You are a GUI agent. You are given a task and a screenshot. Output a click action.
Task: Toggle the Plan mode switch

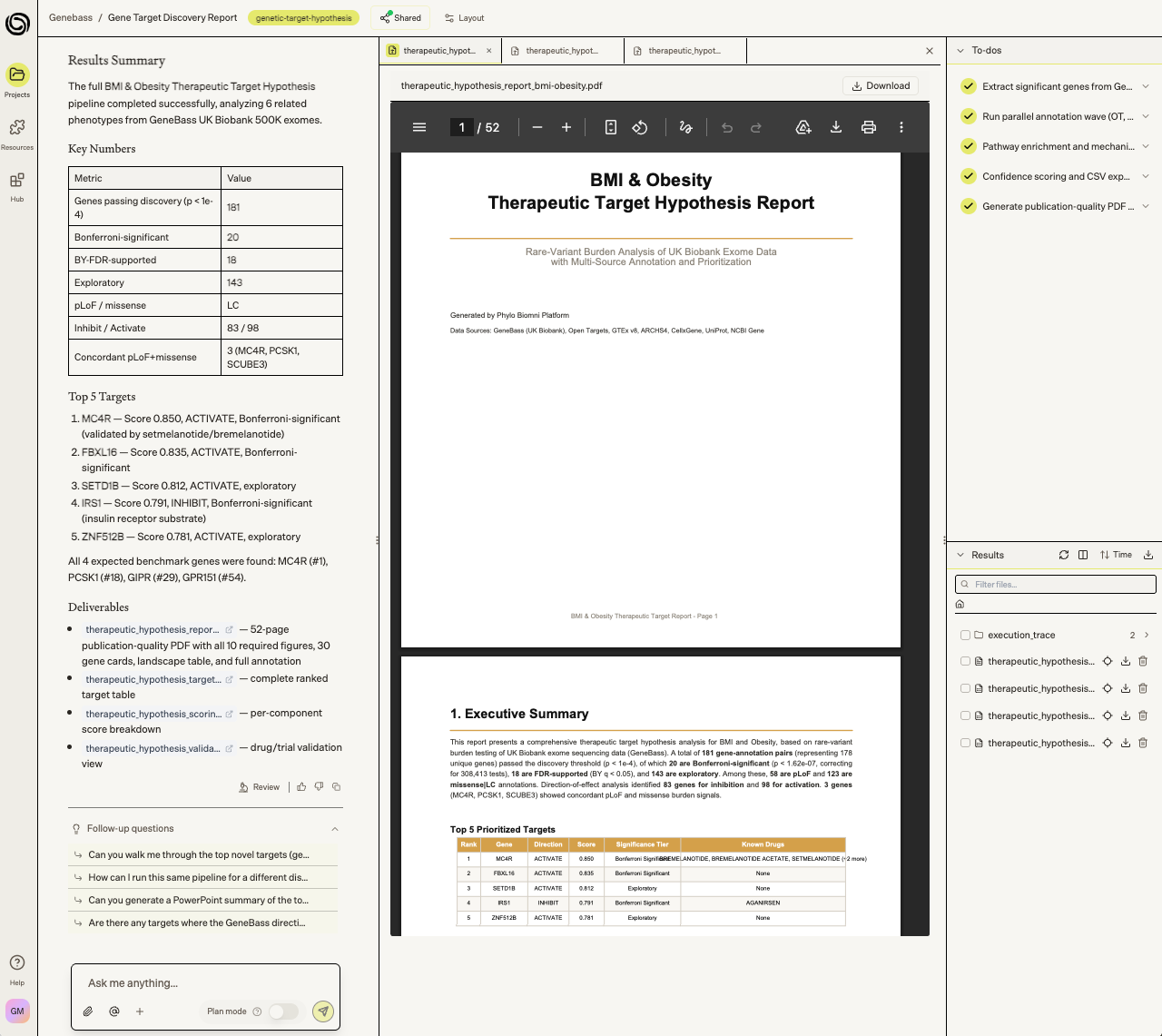283,1011
